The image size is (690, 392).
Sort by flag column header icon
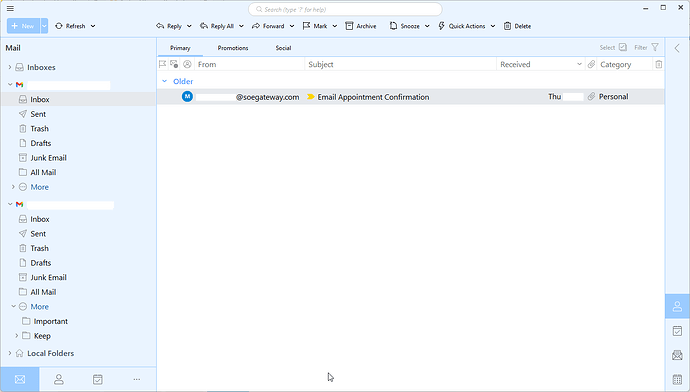pos(162,64)
